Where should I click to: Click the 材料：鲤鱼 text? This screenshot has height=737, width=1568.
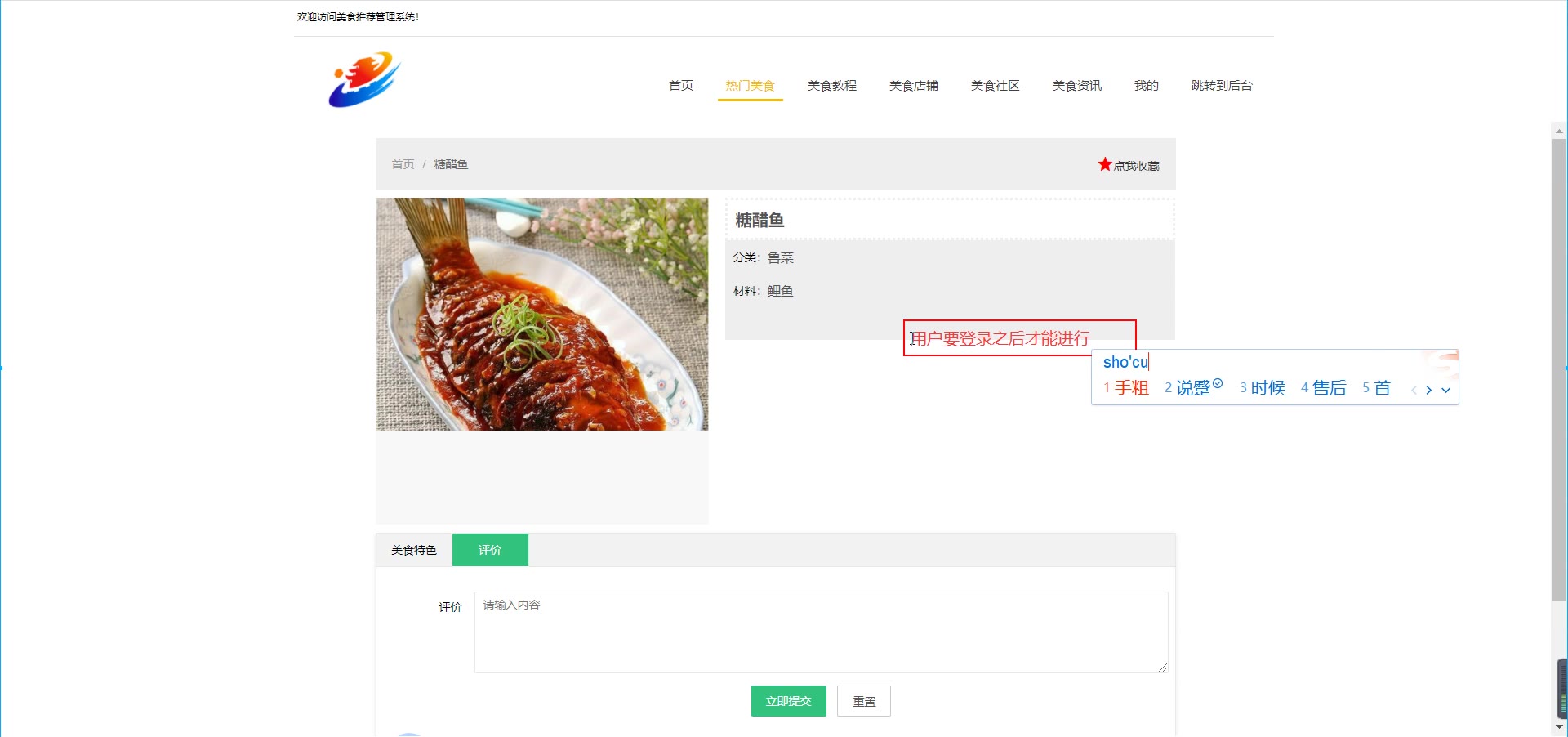(x=763, y=291)
